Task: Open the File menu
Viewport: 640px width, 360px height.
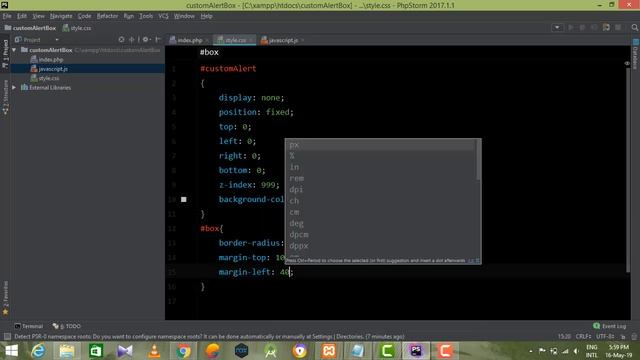Action: click(x=7, y=16)
